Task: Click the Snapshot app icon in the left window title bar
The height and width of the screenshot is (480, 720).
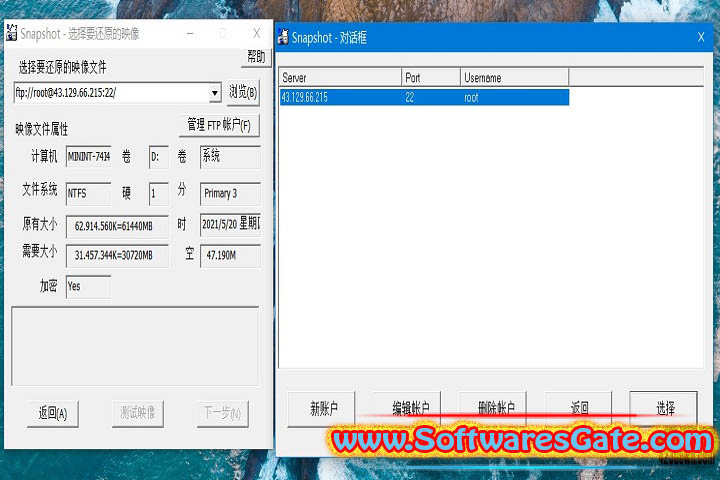Action: (11, 33)
